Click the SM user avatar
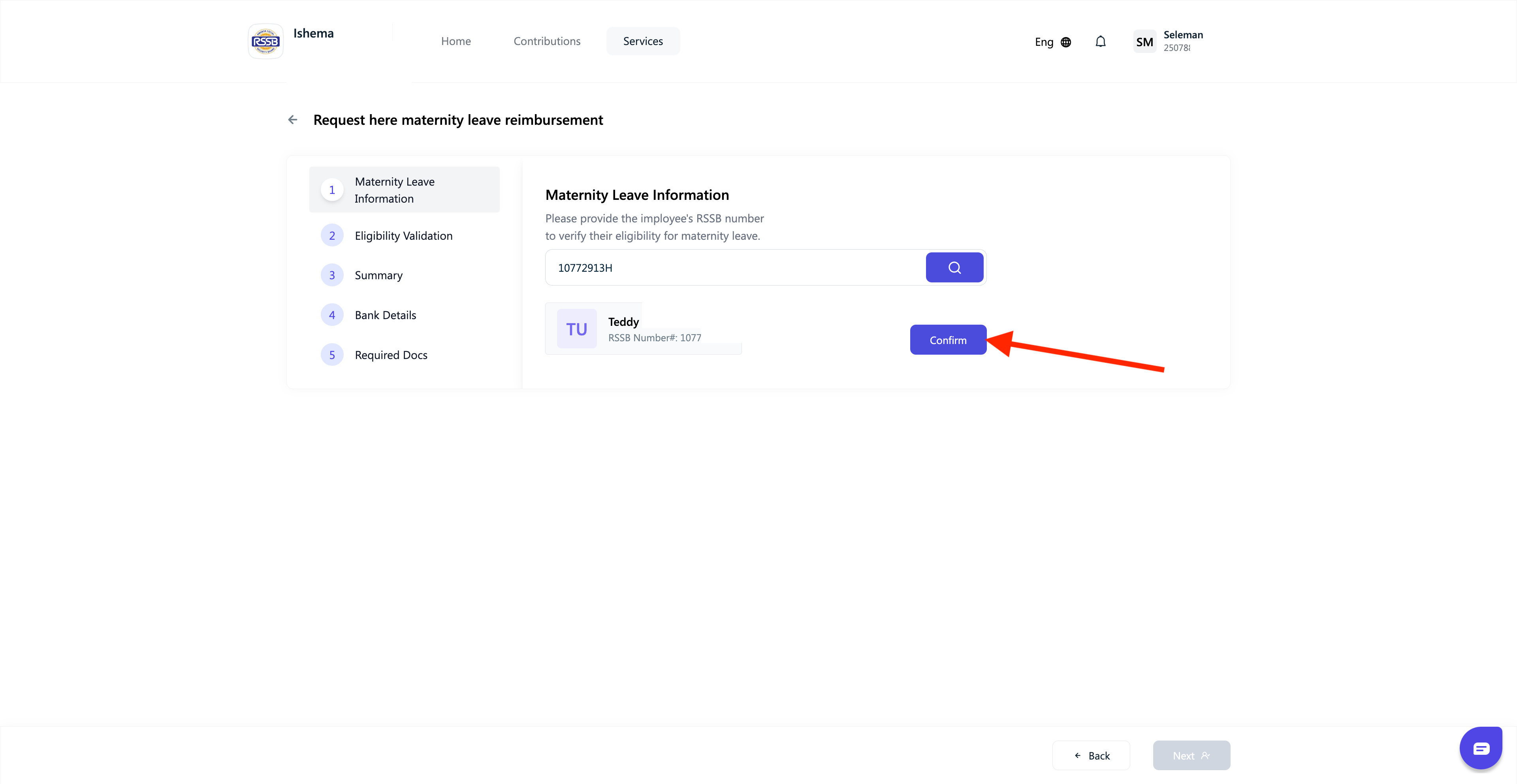 click(x=1144, y=42)
